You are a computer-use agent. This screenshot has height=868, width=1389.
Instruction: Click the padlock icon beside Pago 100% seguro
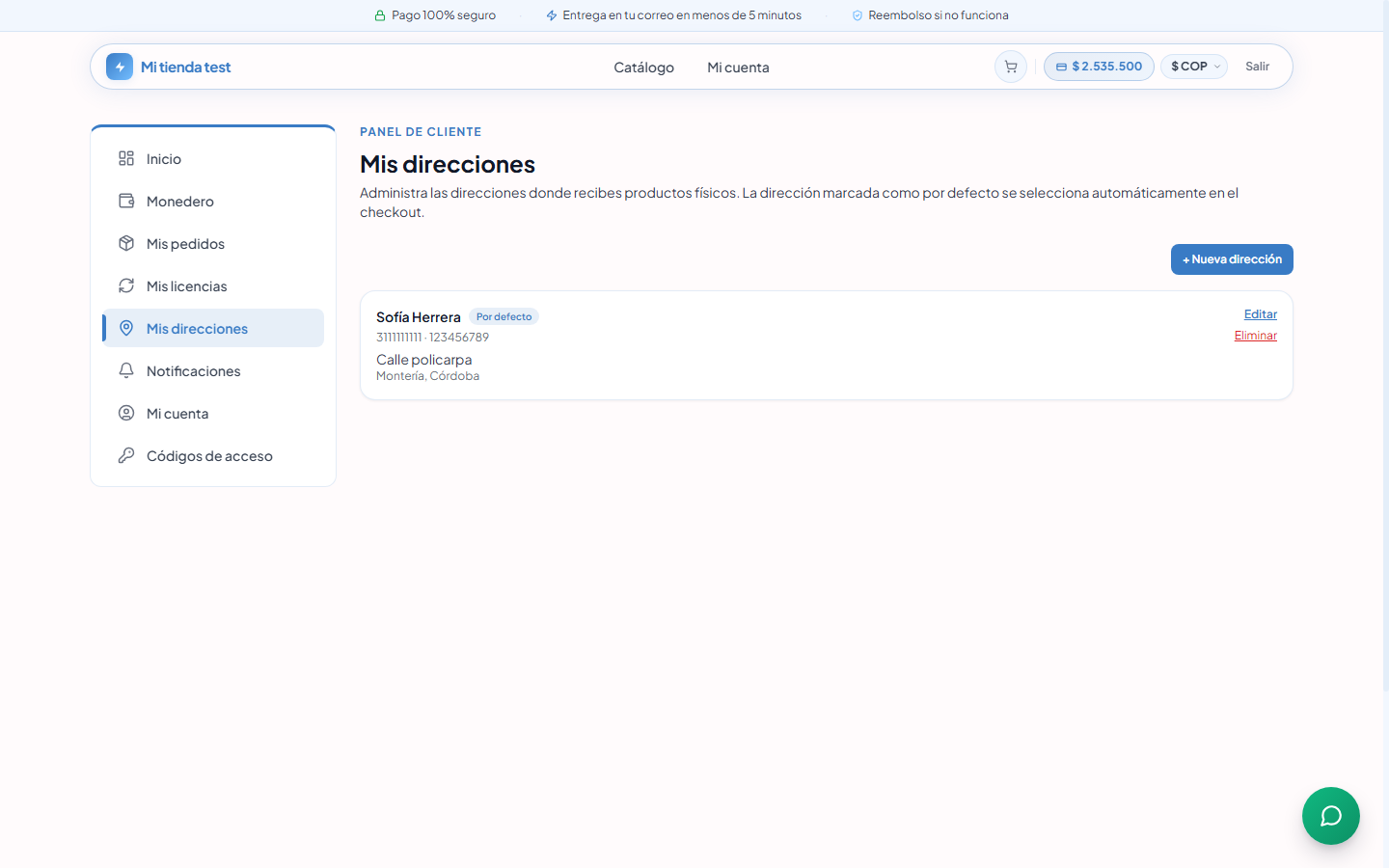[380, 15]
